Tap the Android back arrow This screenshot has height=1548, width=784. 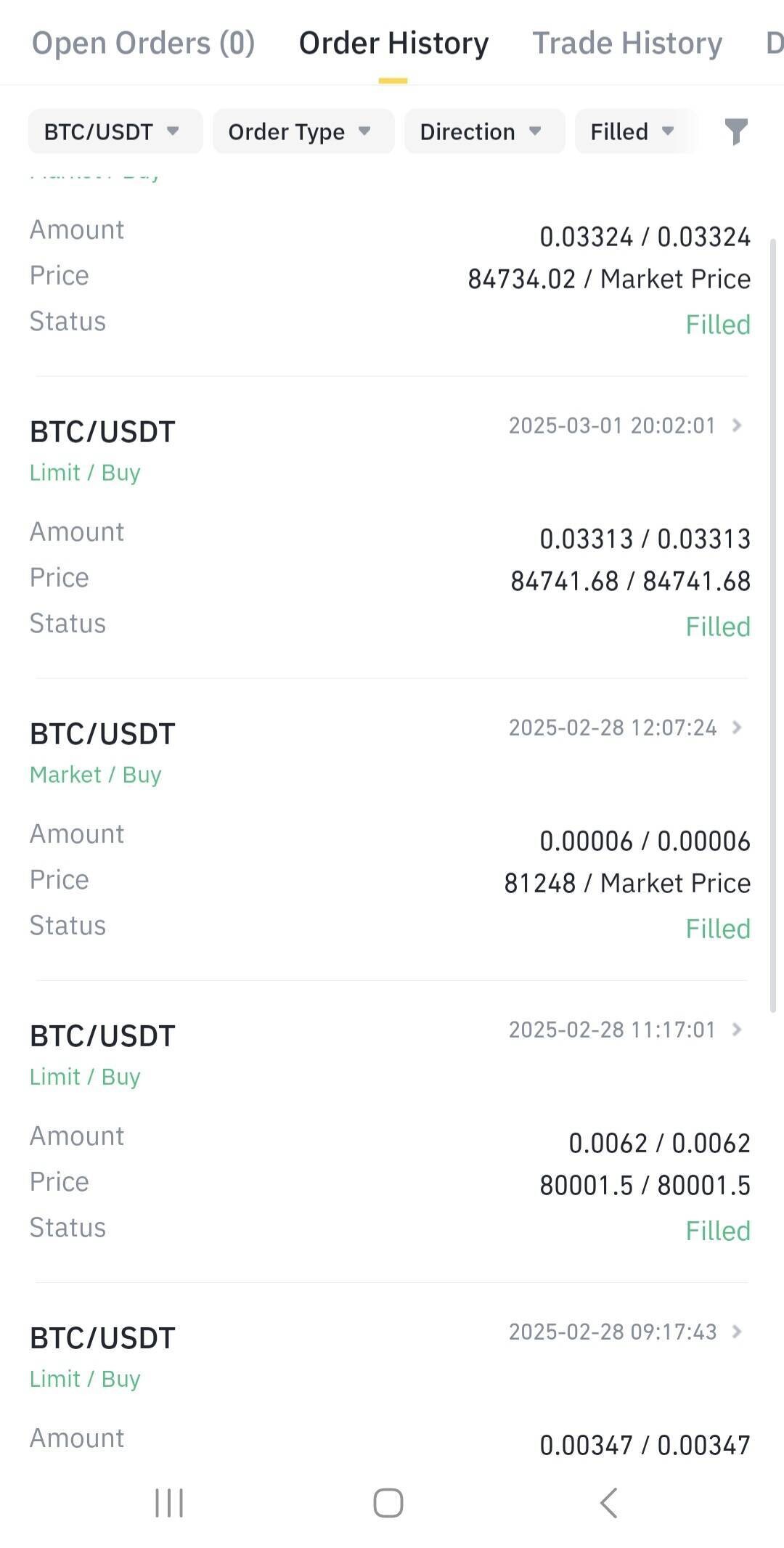pyautogui.click(x=609, y=1502)
